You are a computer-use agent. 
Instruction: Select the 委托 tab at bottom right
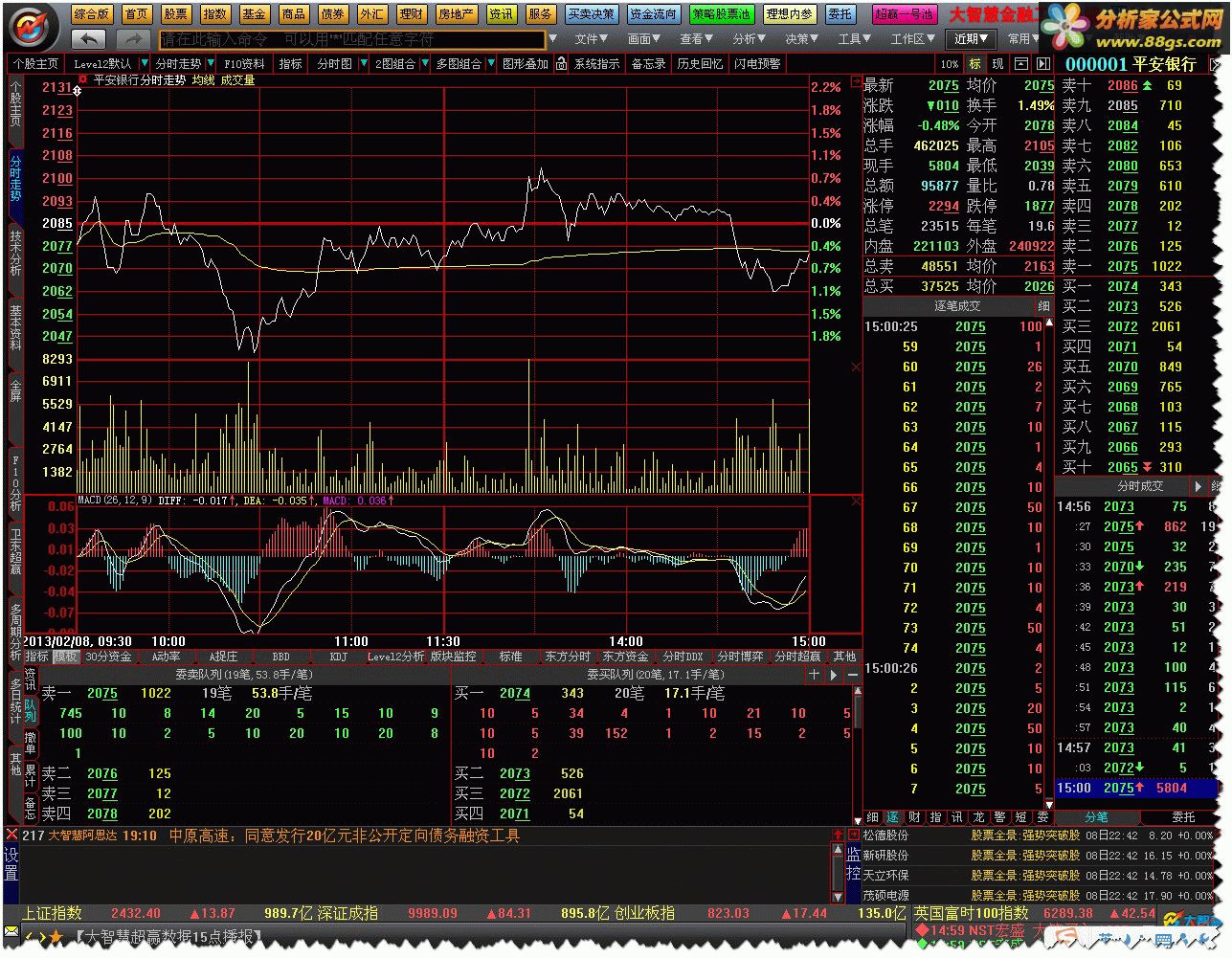point(1183,817)
